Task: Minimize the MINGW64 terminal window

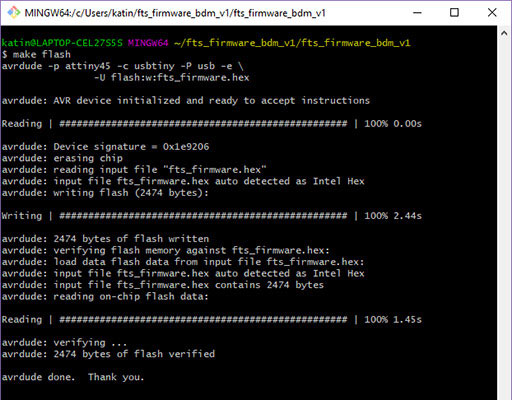Action: pyautogui.click(x=417, y=13)
